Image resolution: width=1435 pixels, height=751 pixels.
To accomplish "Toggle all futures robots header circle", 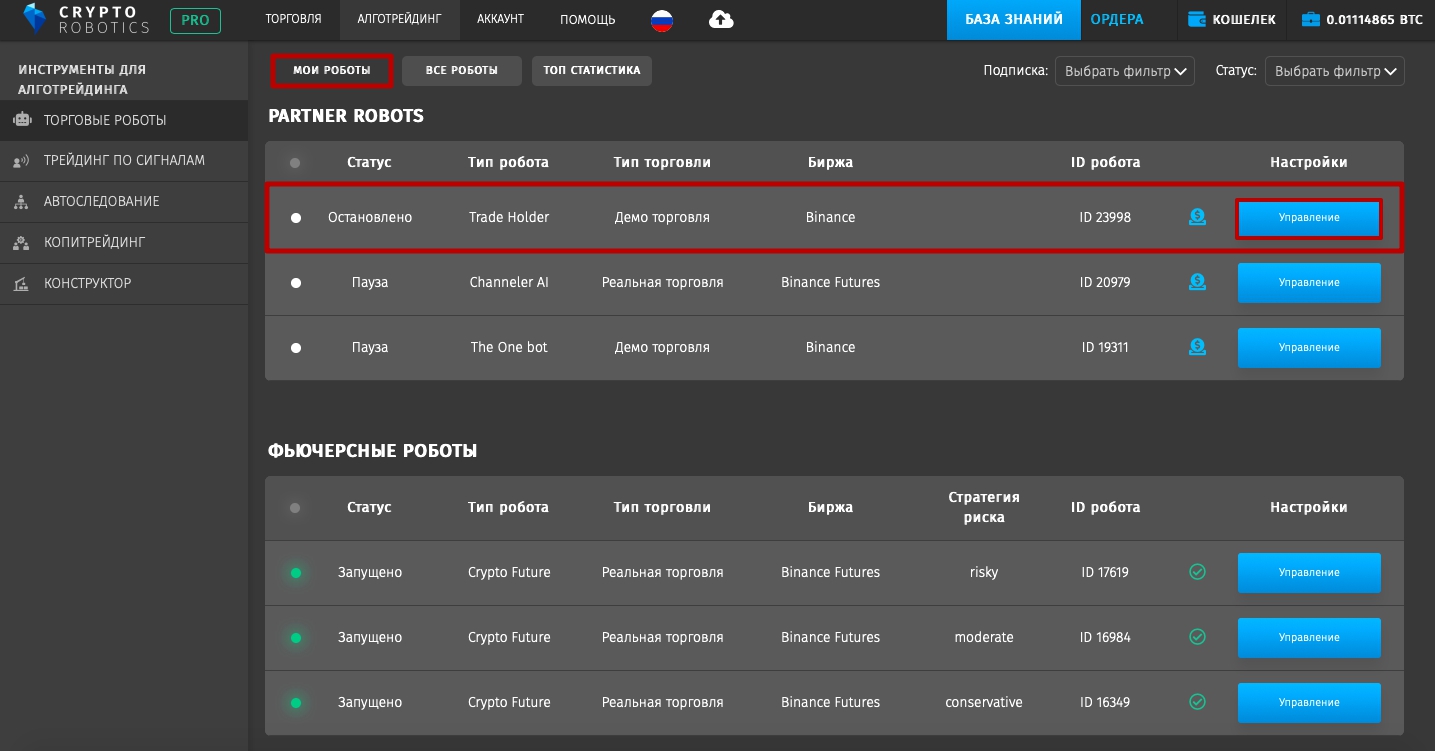I will (295, 508).
